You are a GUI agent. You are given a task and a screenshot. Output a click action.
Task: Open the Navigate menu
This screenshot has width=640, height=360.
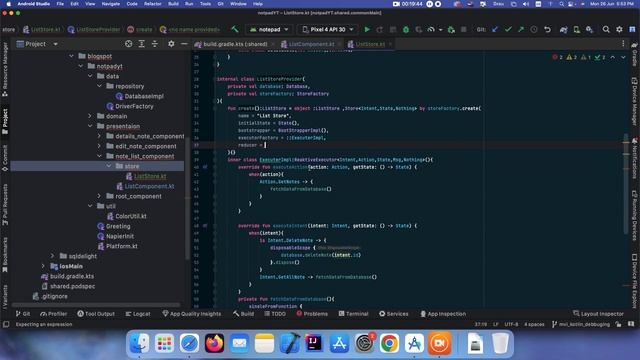pyautogui.click(x=111, y=4)
